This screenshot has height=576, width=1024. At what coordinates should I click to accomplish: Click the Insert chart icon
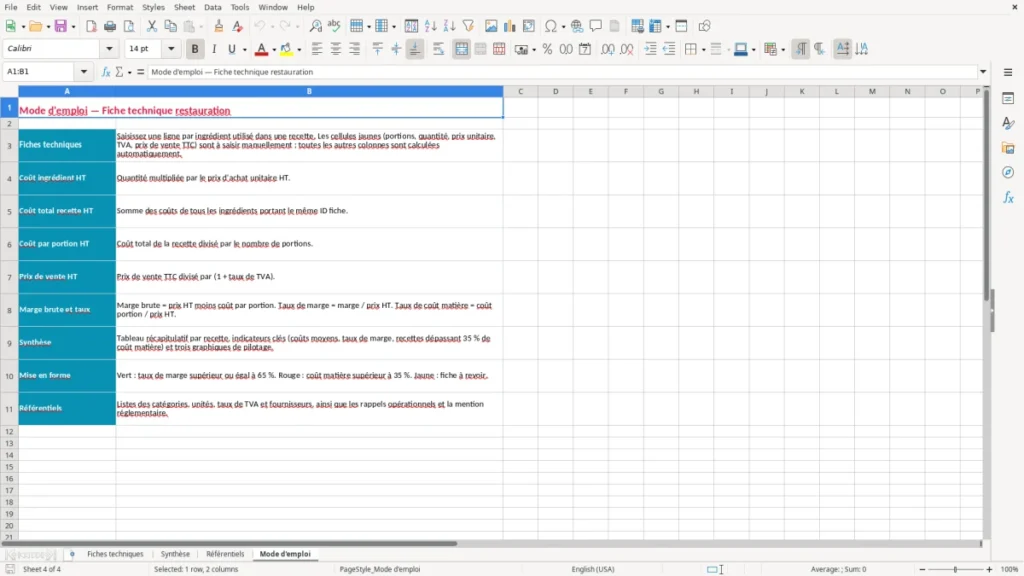(509, 26)
